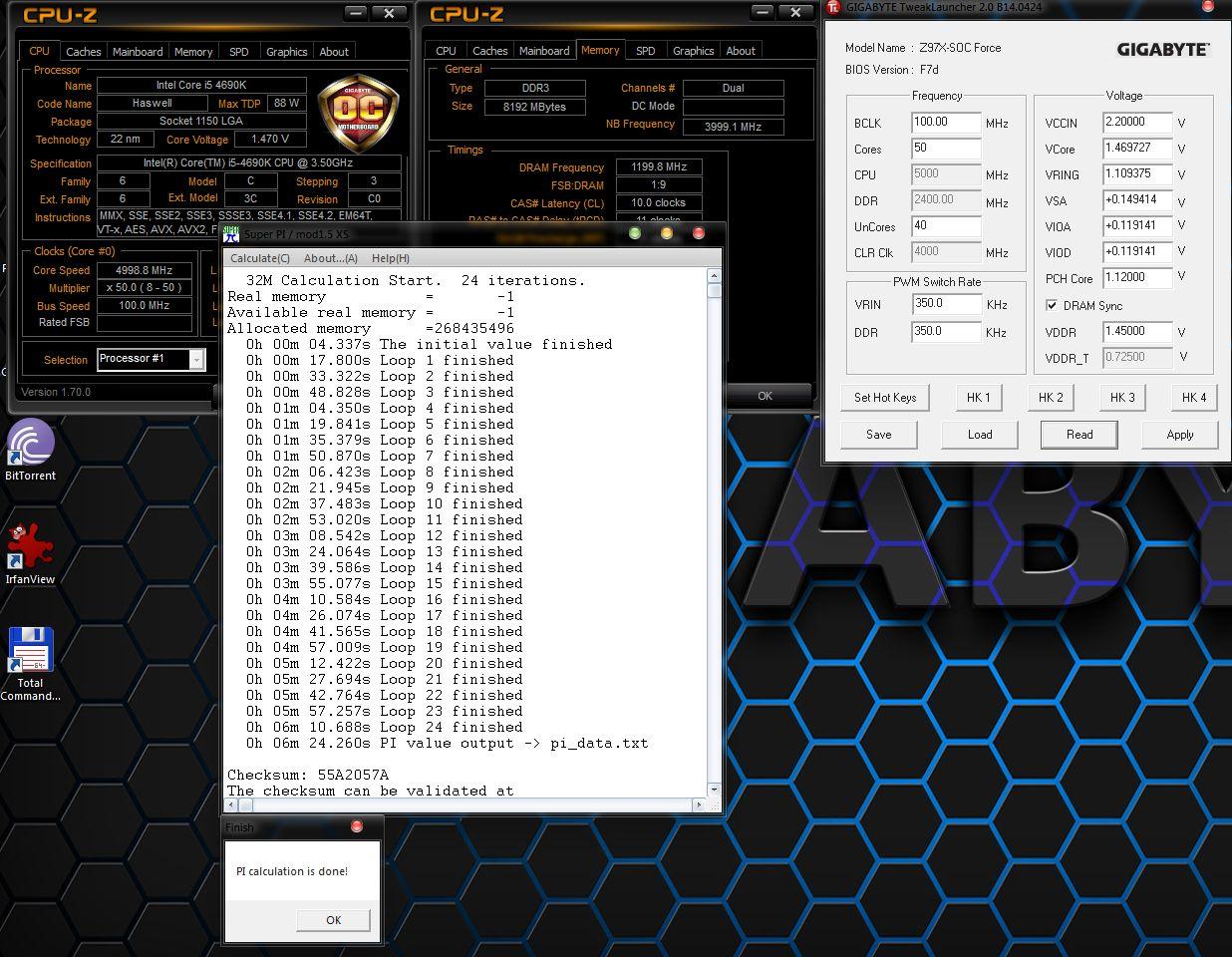Open the Total Commander desktop shortcut
This screenshot has height=957, width=1232.
point(30,663)
